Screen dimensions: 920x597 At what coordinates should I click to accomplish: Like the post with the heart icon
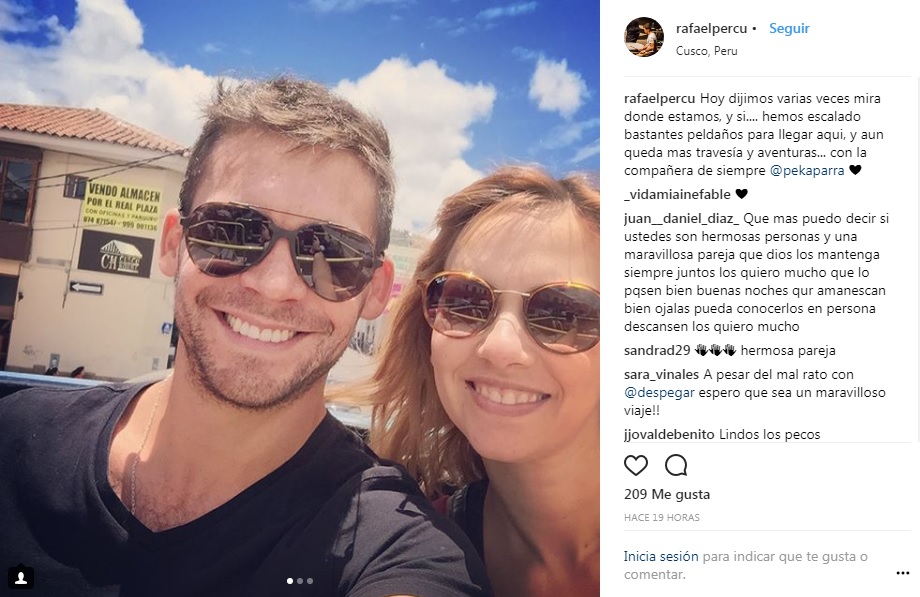tap(635, 466)
